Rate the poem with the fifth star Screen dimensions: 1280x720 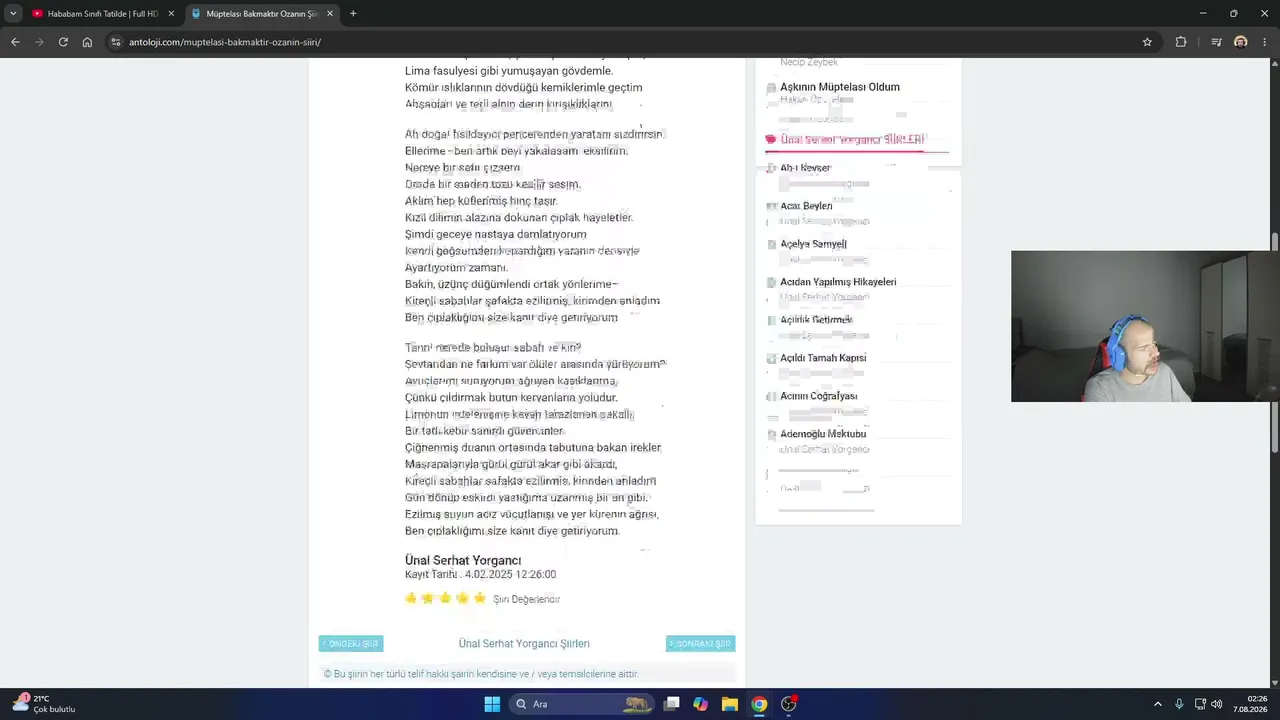coord(479,598)
